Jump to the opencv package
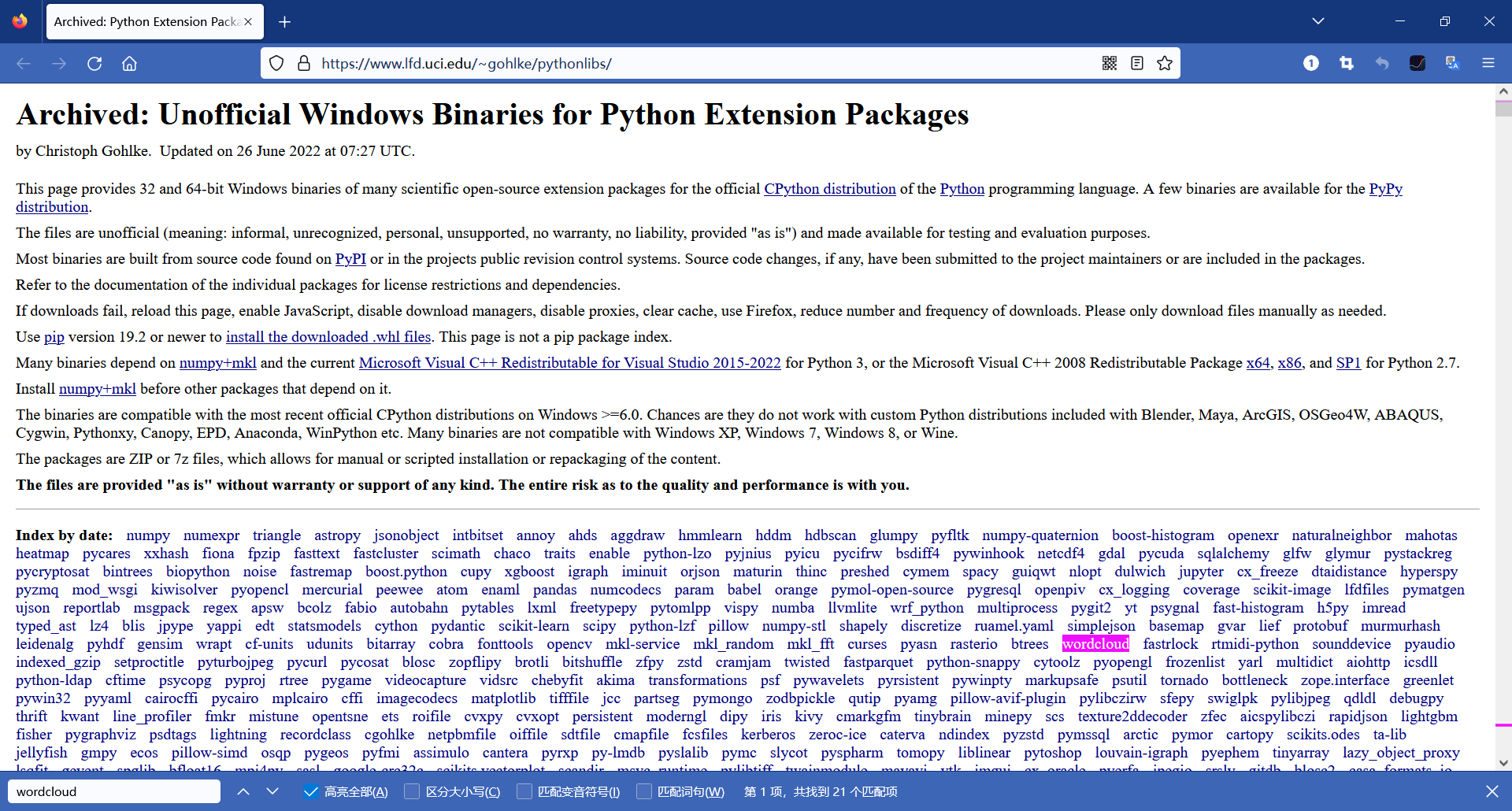Screen dimensions: 1512x811 pos(569,644)
